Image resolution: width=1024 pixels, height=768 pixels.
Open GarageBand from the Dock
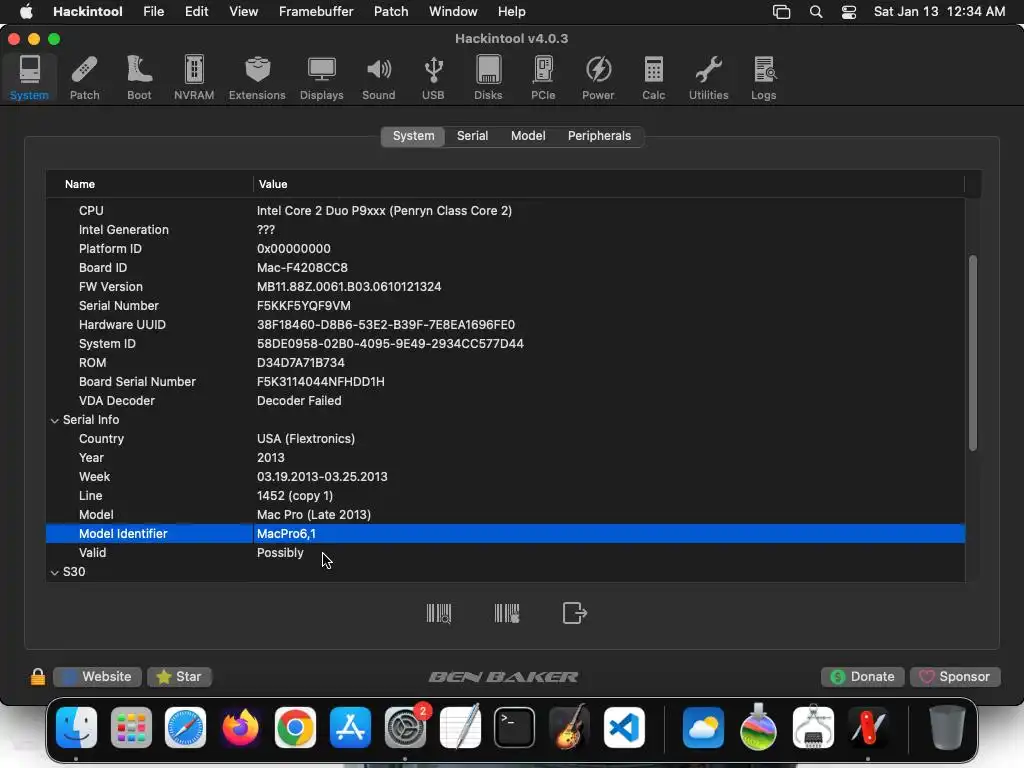[569, 727]
